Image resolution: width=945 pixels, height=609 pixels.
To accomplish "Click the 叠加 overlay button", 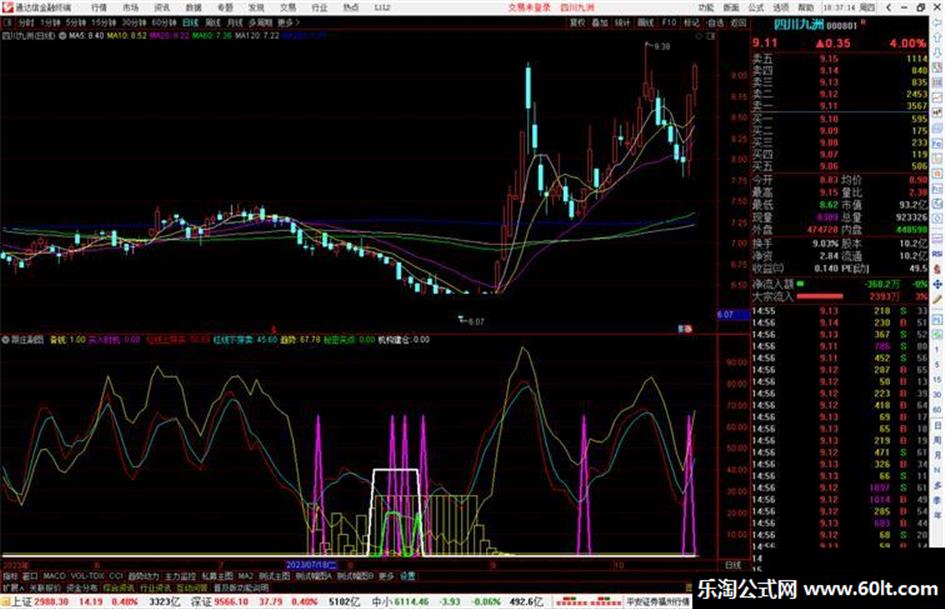I will click(x=600, y=22).
